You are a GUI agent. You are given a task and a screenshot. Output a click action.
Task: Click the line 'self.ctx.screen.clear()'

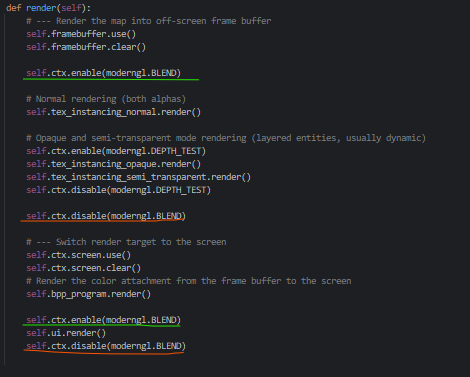pos(83,268)
